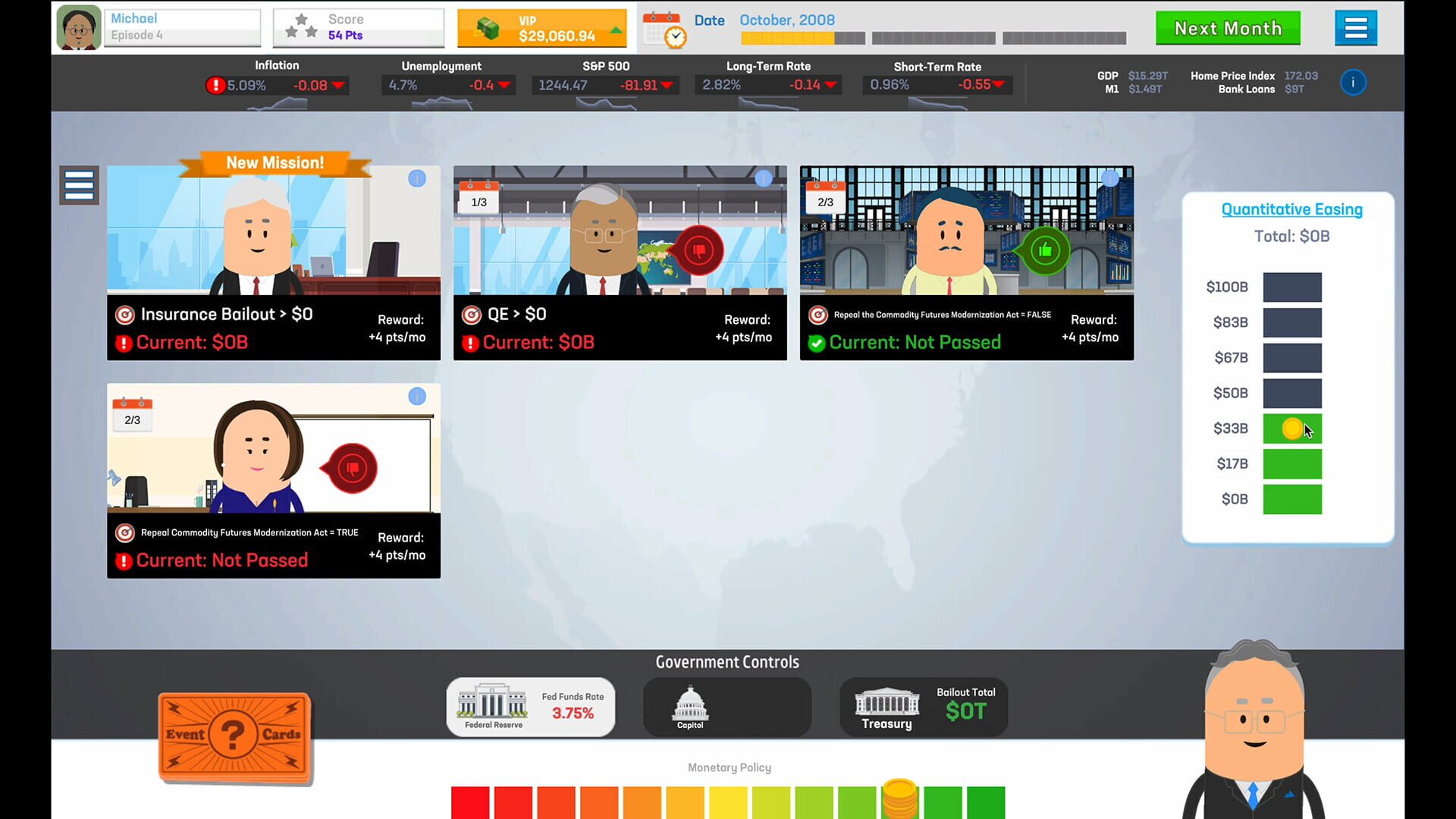Click the blue info icon near Bank Loans stats

[1354, 82]
